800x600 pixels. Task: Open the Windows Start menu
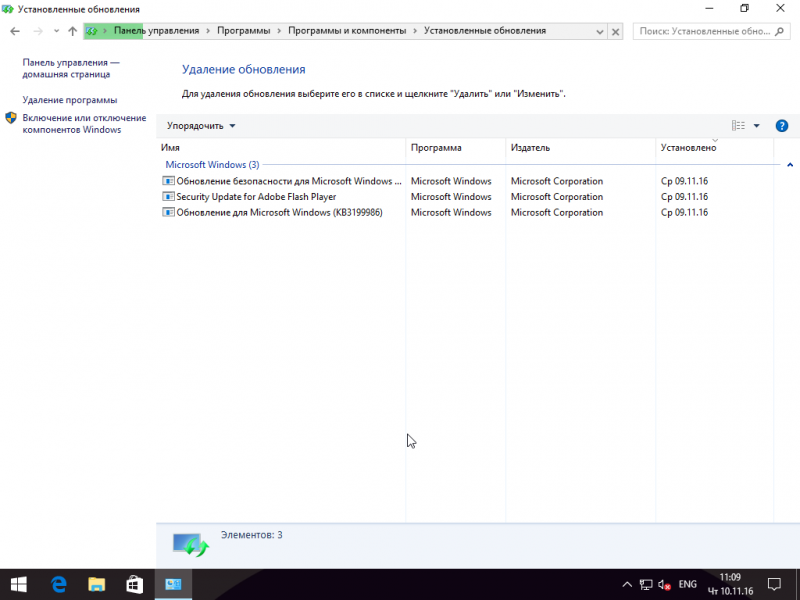coord(19,585)
